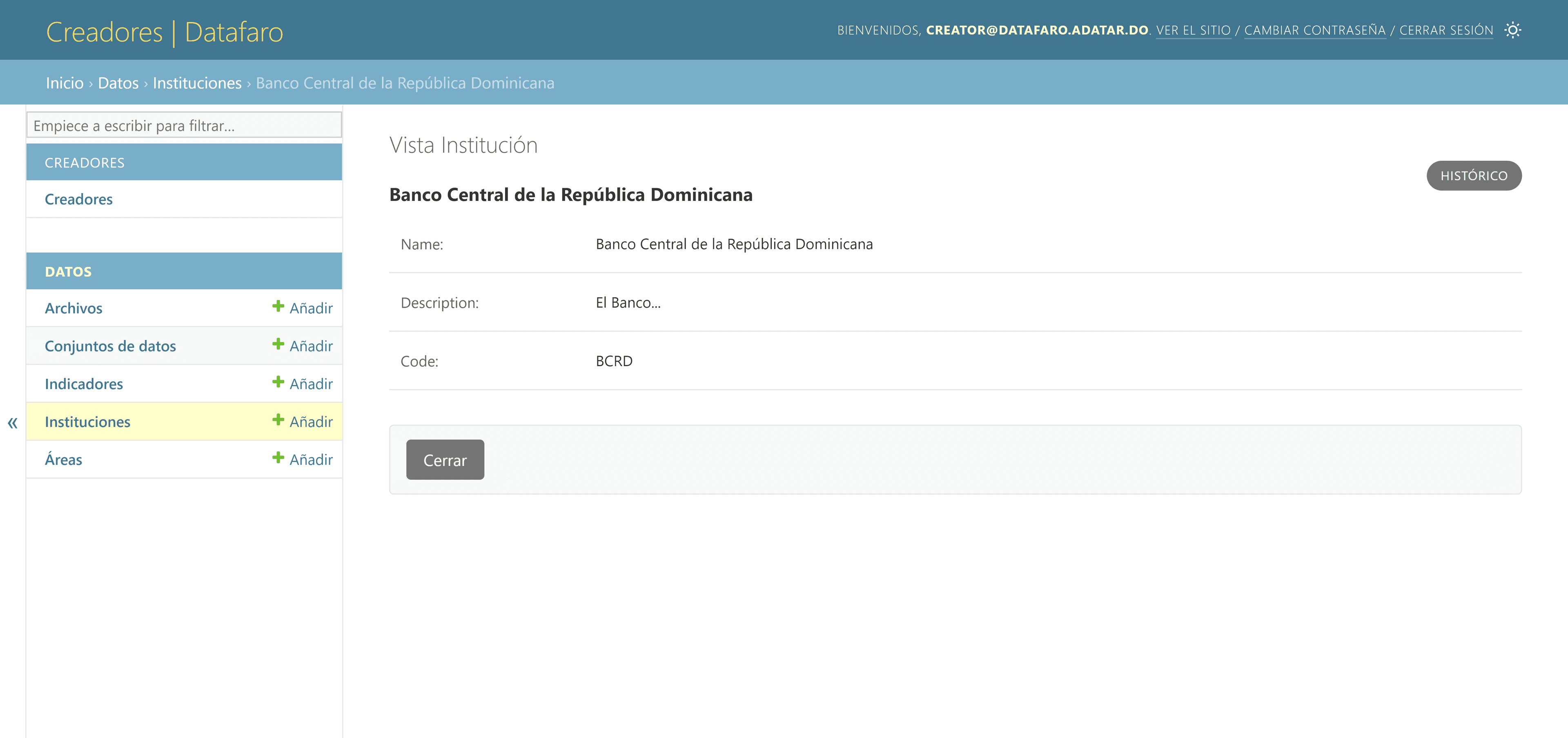Go to Instituciones breadcrumb

197,83
